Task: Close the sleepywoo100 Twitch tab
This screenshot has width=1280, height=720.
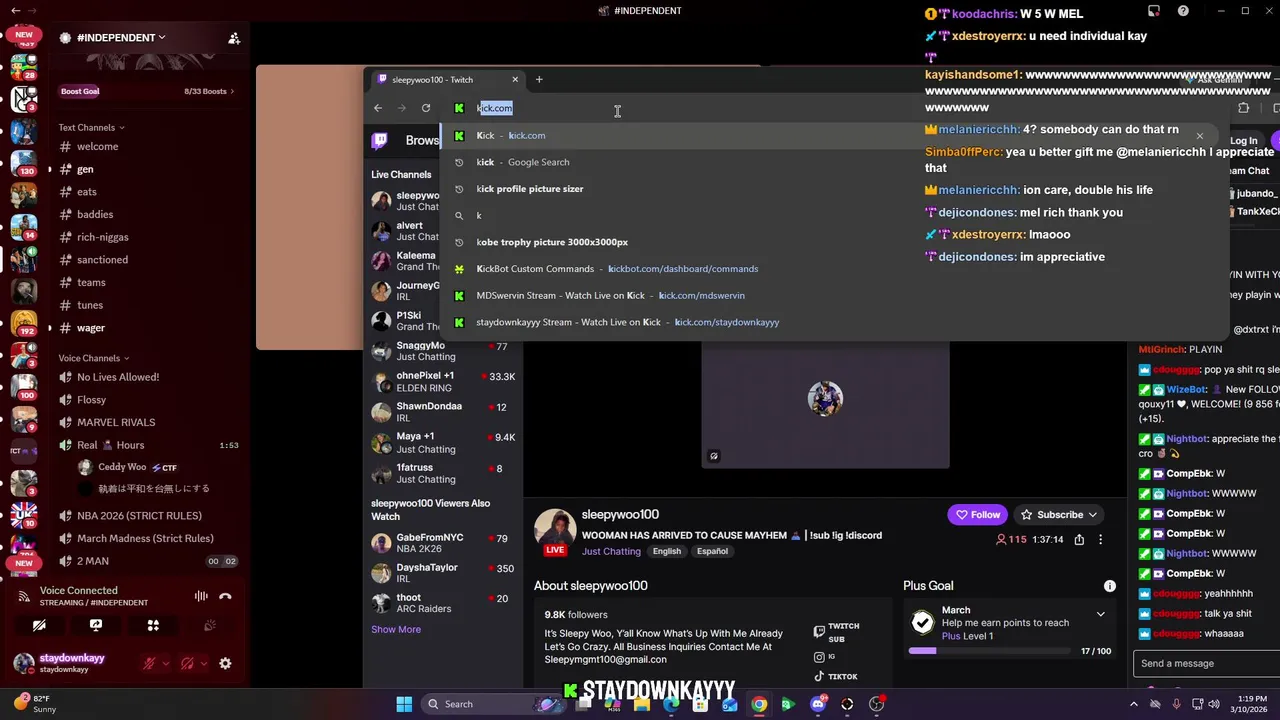Action: (515, 79)
